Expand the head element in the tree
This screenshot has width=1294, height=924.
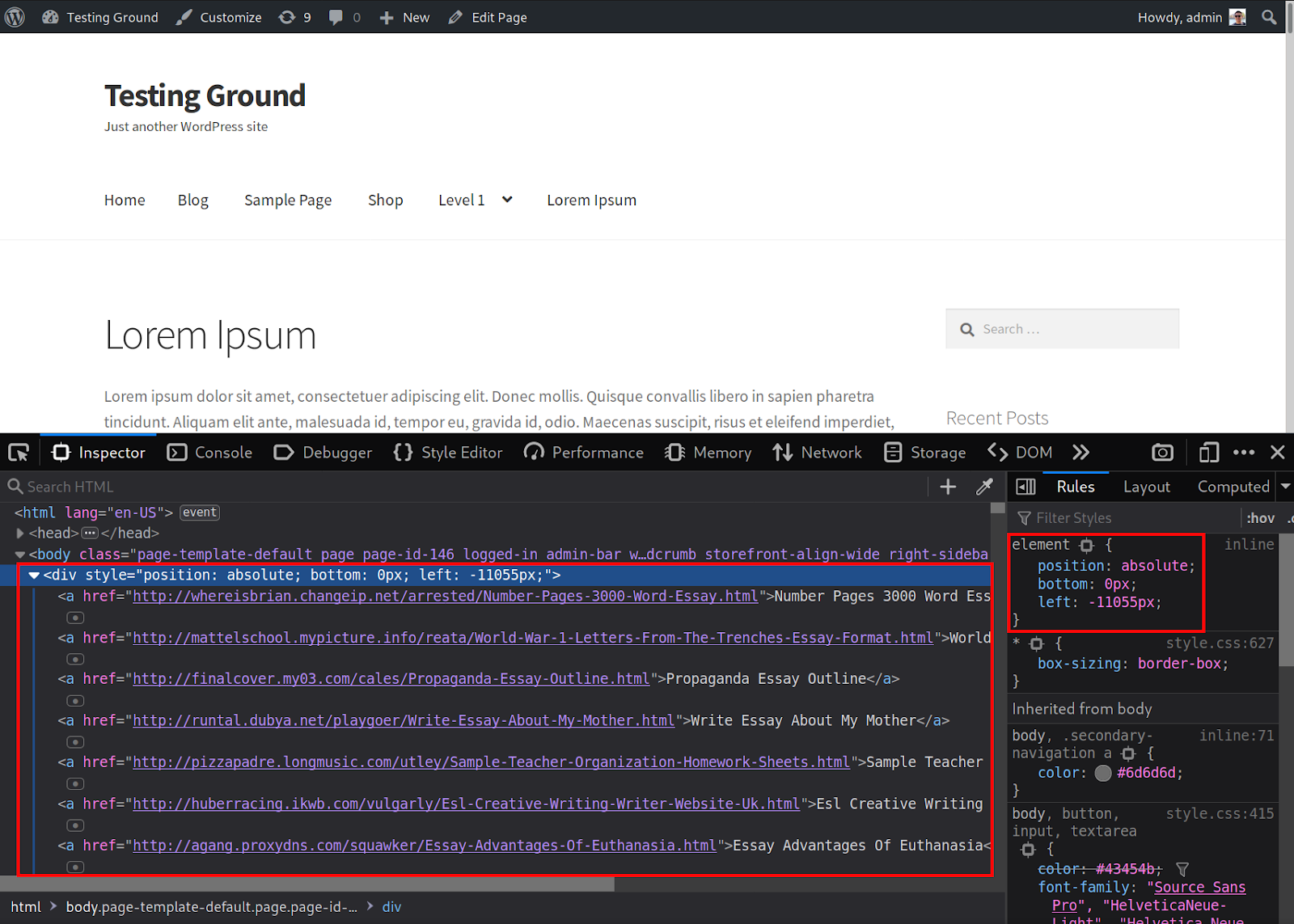coord(20,534)
